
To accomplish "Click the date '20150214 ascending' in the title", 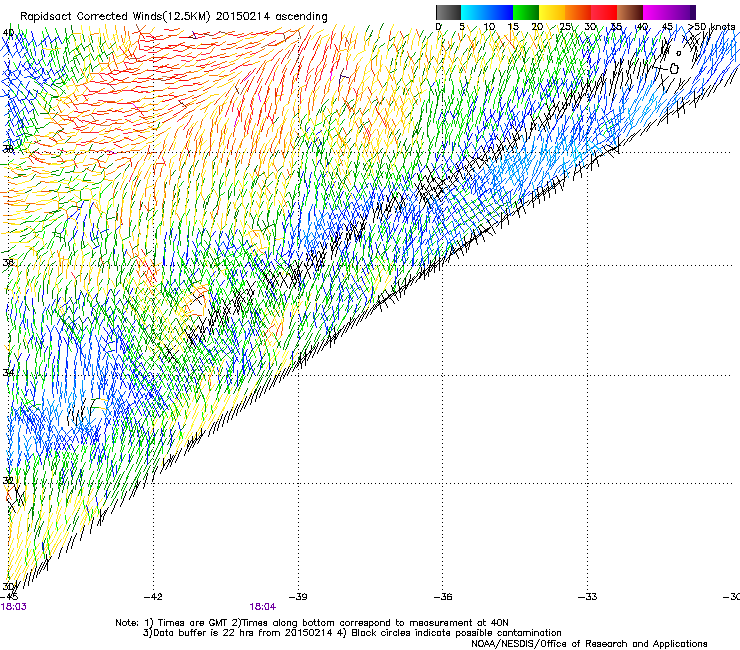I will point(271,17).
